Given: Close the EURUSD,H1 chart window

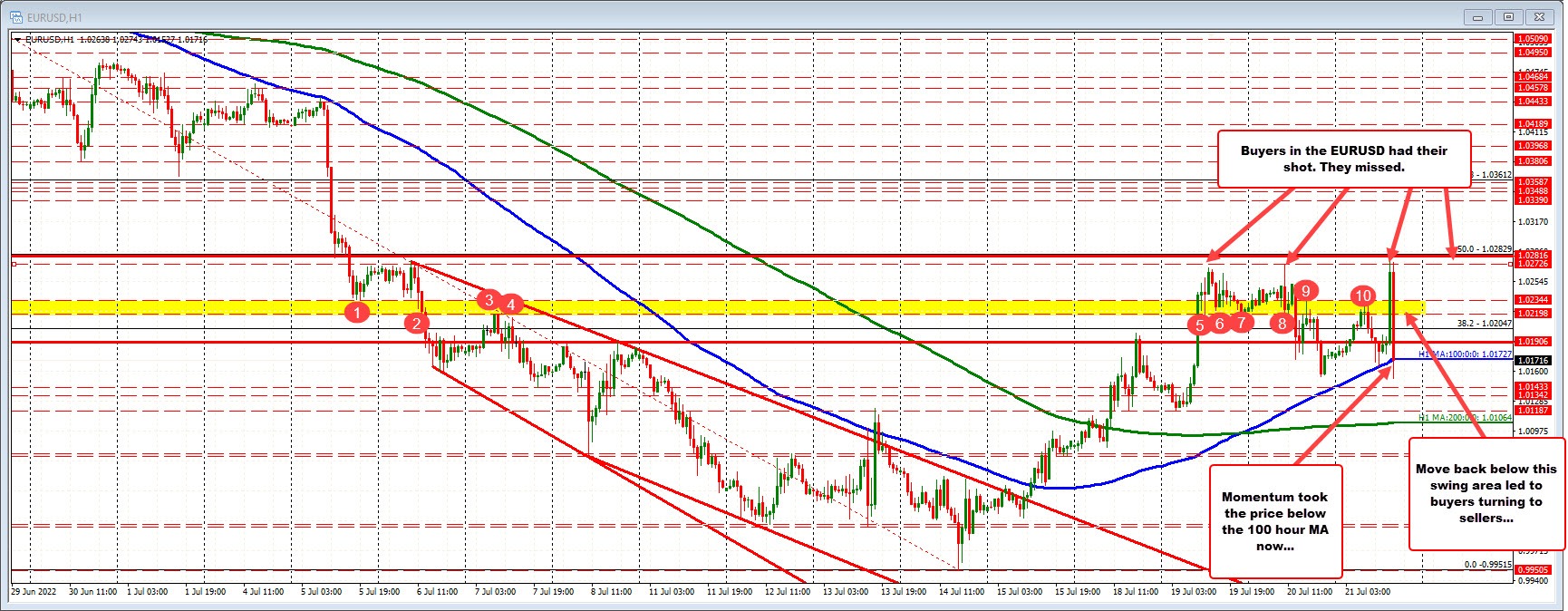Looking at the screenshot, I should [1539, 16].
